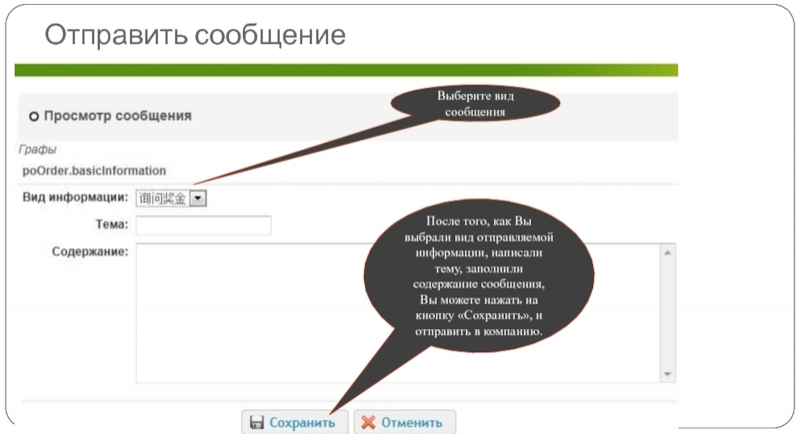Screen dimensions: 800x434
Task: Click the Содержание label
Action: (90, 251)
